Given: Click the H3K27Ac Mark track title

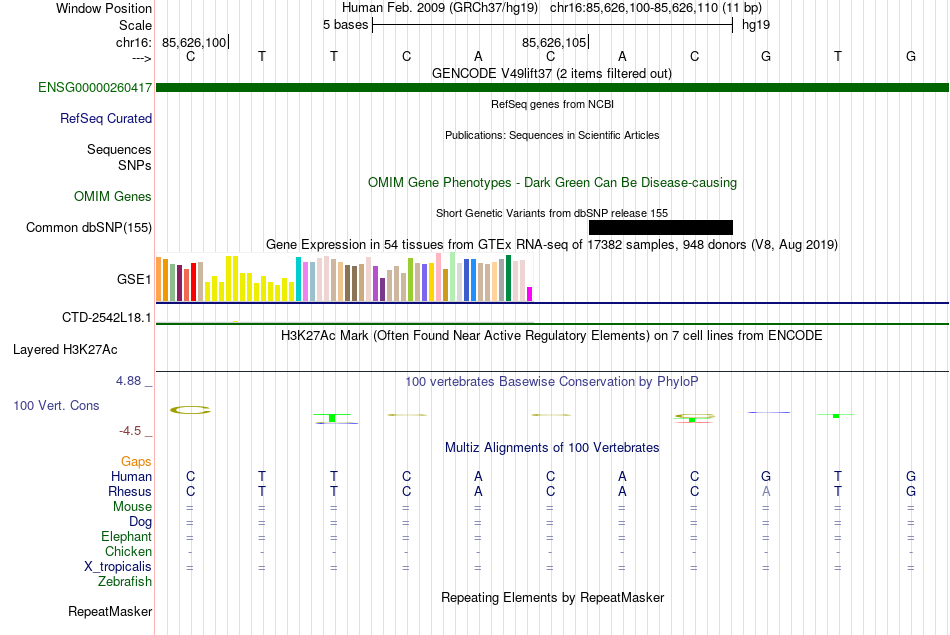Looking at the screenshot, I should [x=552, y=336].
